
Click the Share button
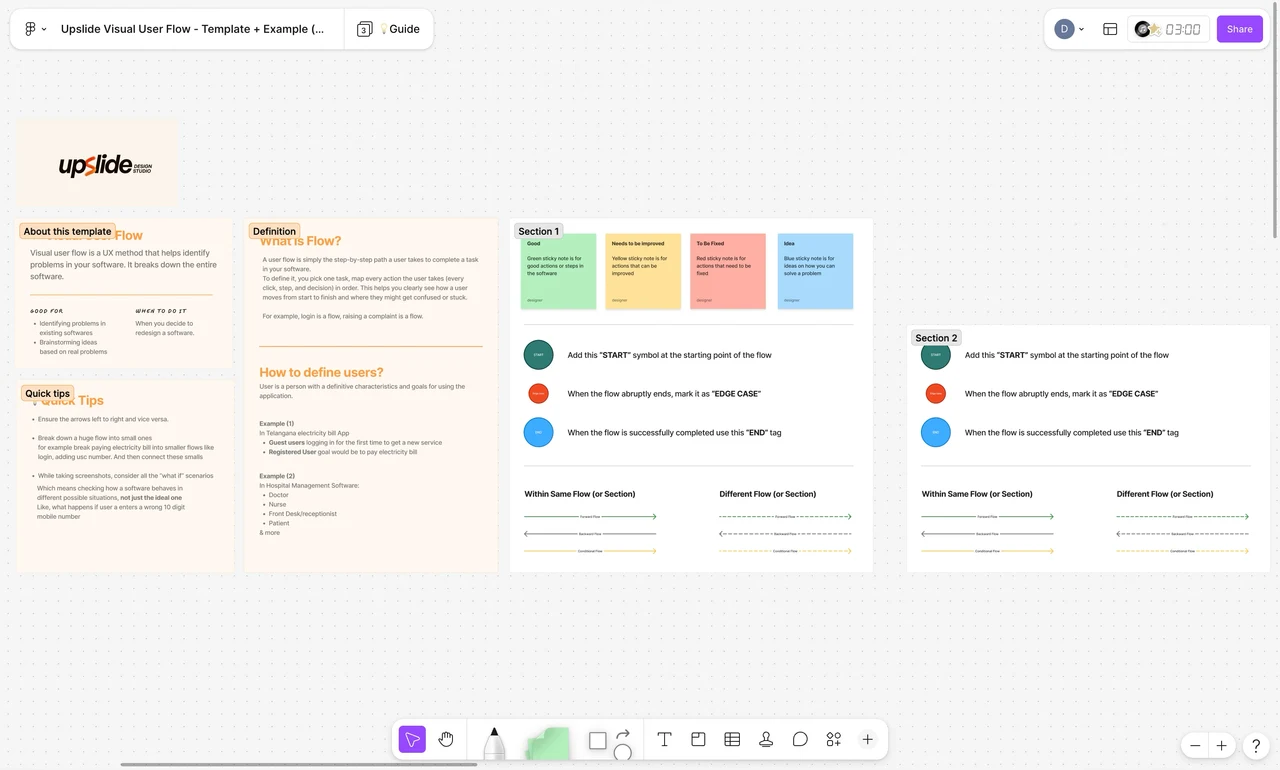point(1240,29)
